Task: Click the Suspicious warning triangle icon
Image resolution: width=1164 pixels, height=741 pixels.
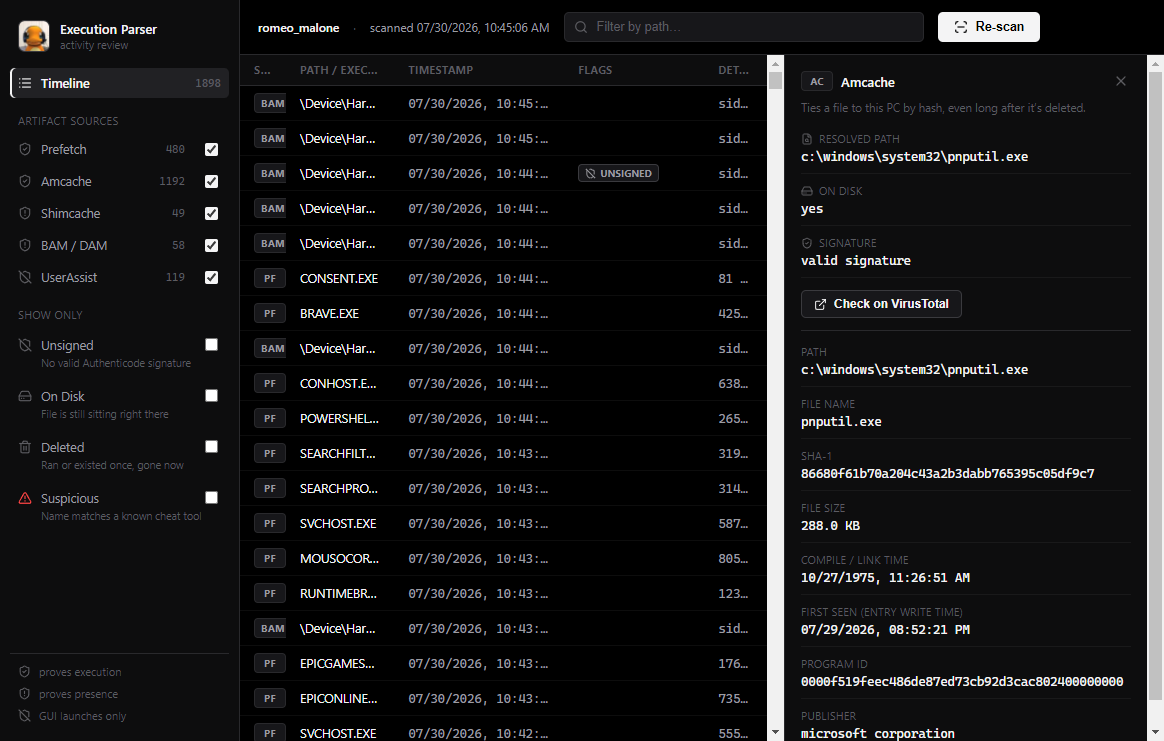Action: point(25,498)
